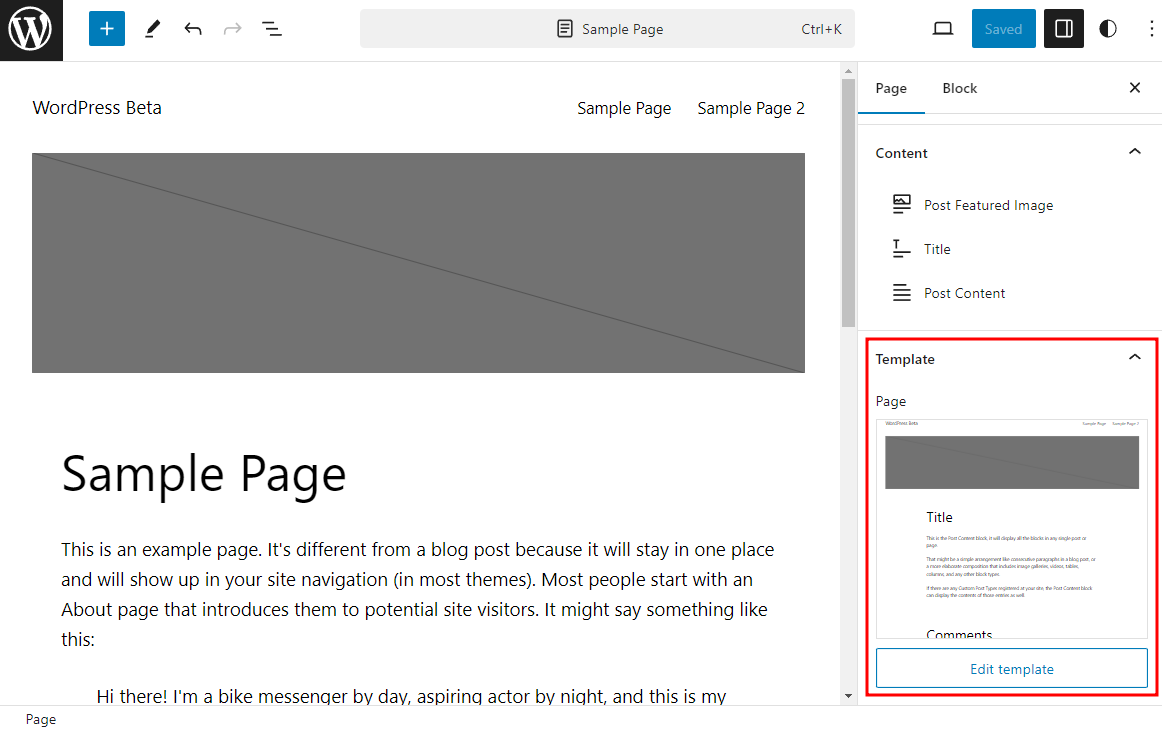This screenshot has width=1162, height=730.
Task: Switch to the Page tab
Action: click(891, 88)
